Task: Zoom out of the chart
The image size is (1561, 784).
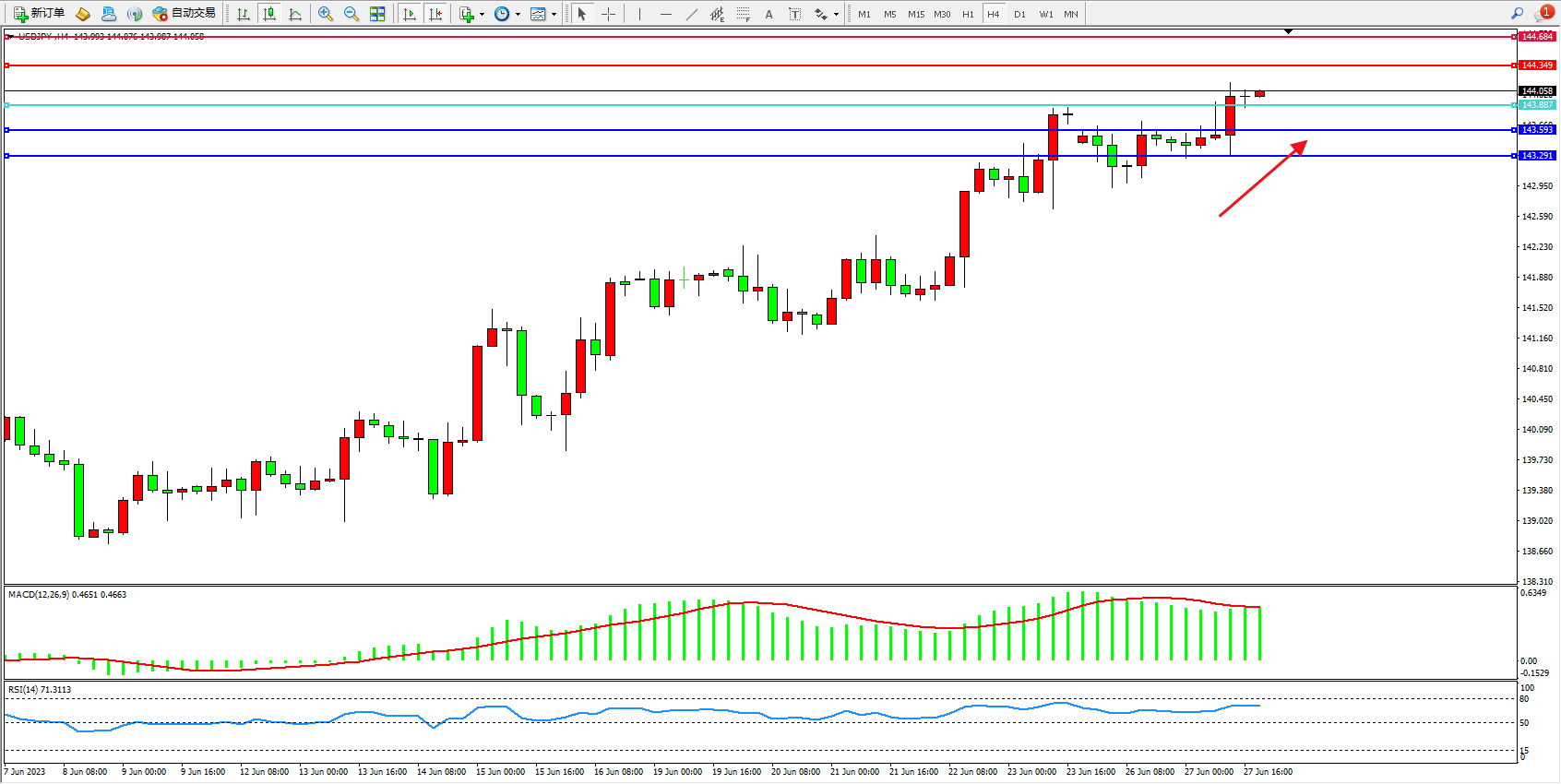Action: point(352,14)
